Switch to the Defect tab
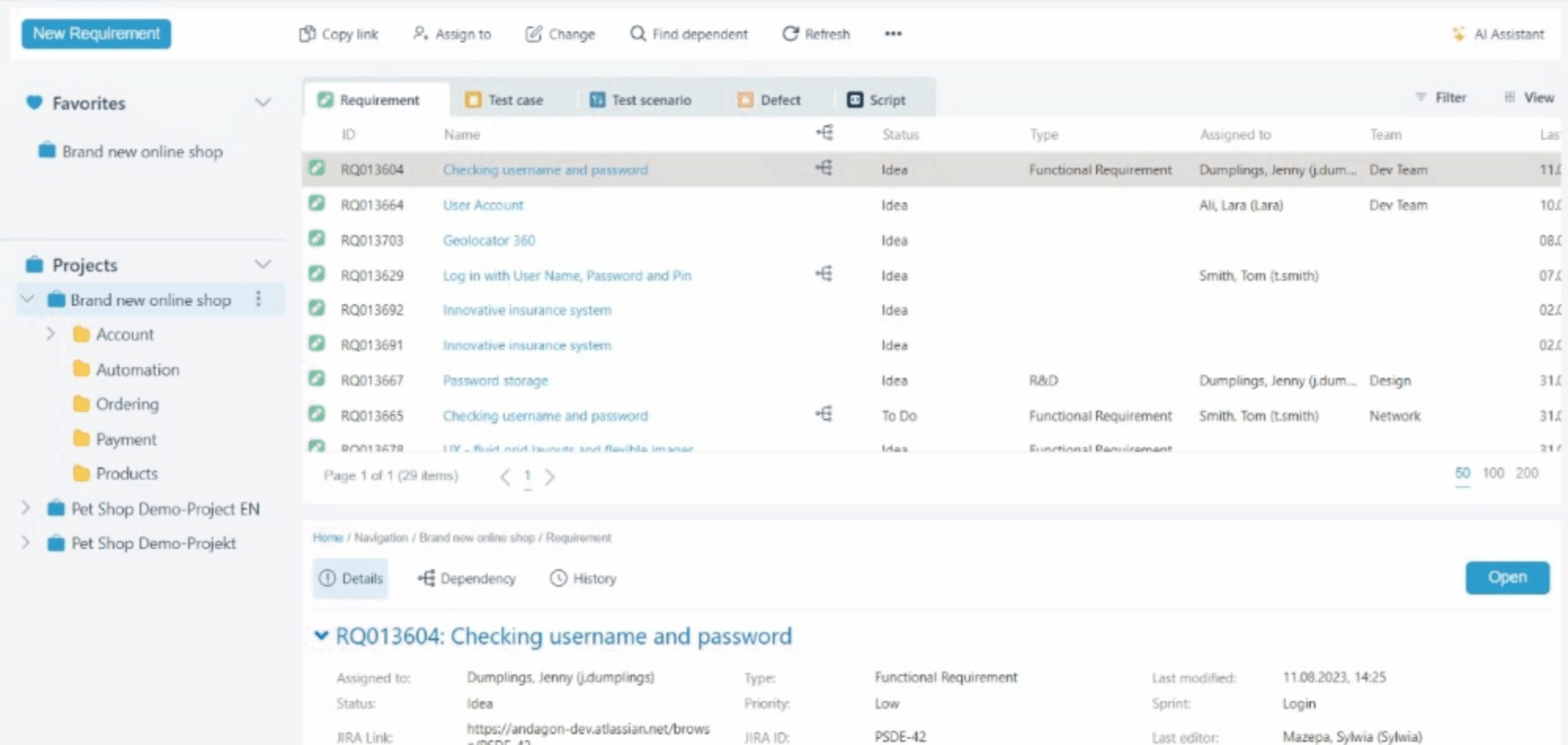The image size is (1568, 745). pyautogui.click(x=769, y=100)
